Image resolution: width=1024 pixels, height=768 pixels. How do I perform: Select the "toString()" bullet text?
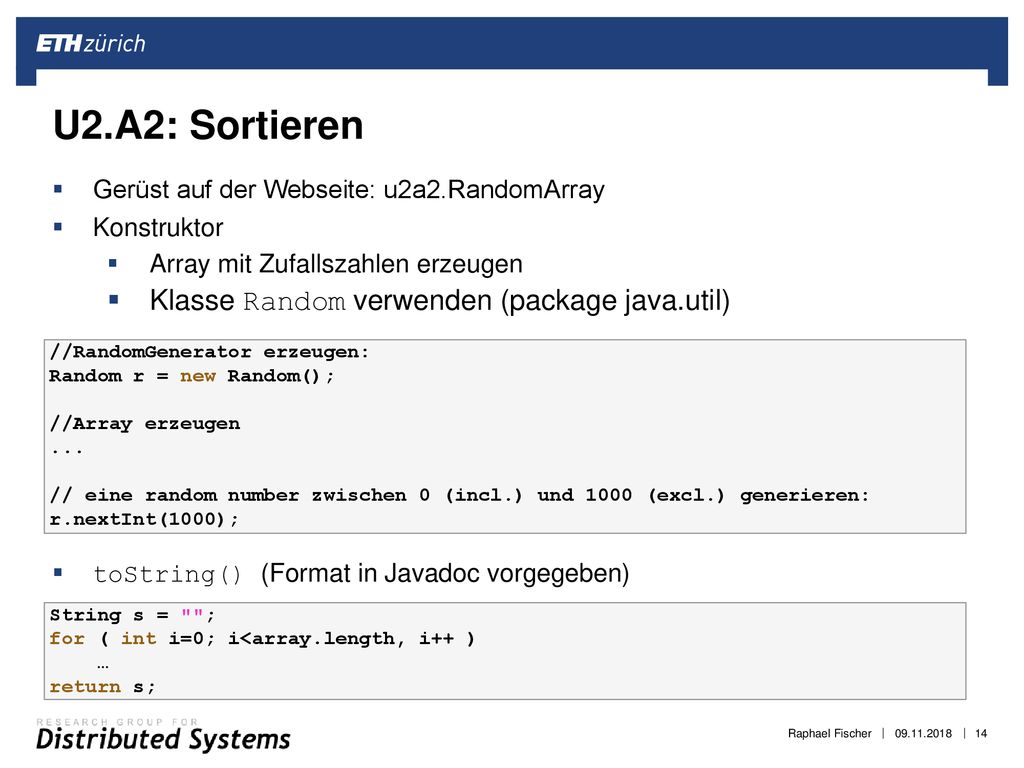pyautogui.click(x=168, y=574)
